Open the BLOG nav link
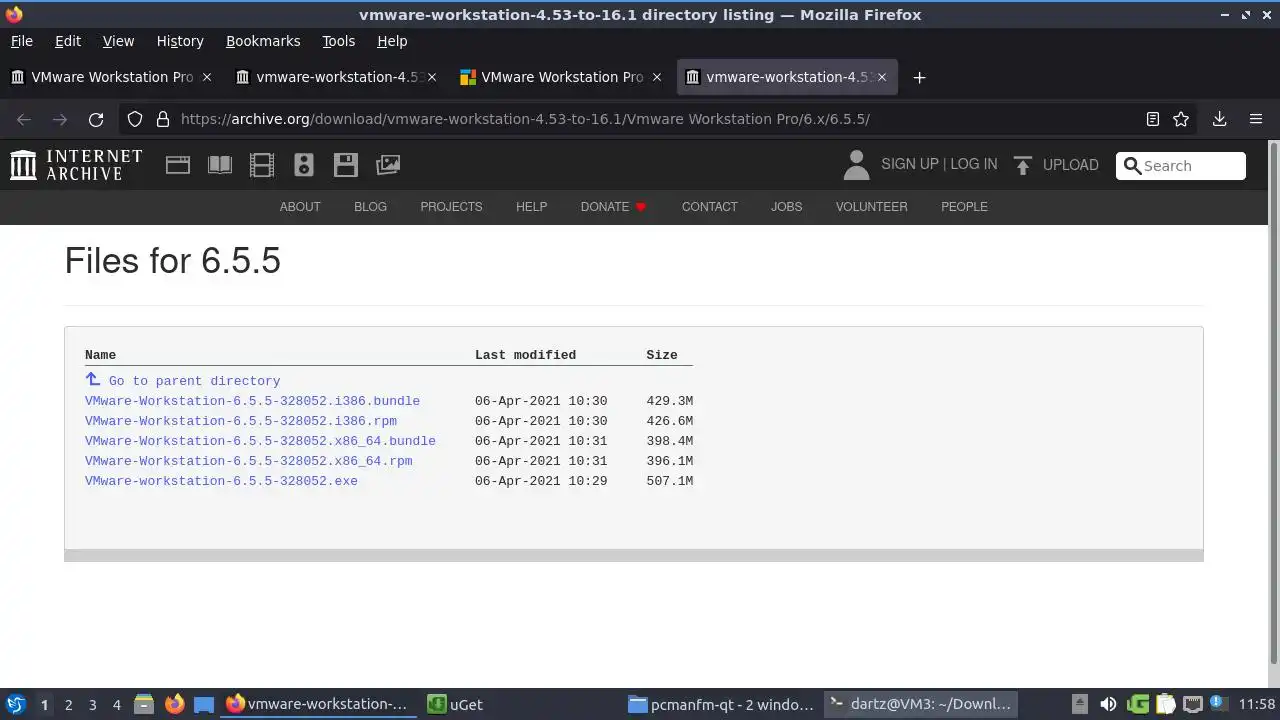Image resolution: width=1280 pixels, height=720 pixels. [370, 207]
